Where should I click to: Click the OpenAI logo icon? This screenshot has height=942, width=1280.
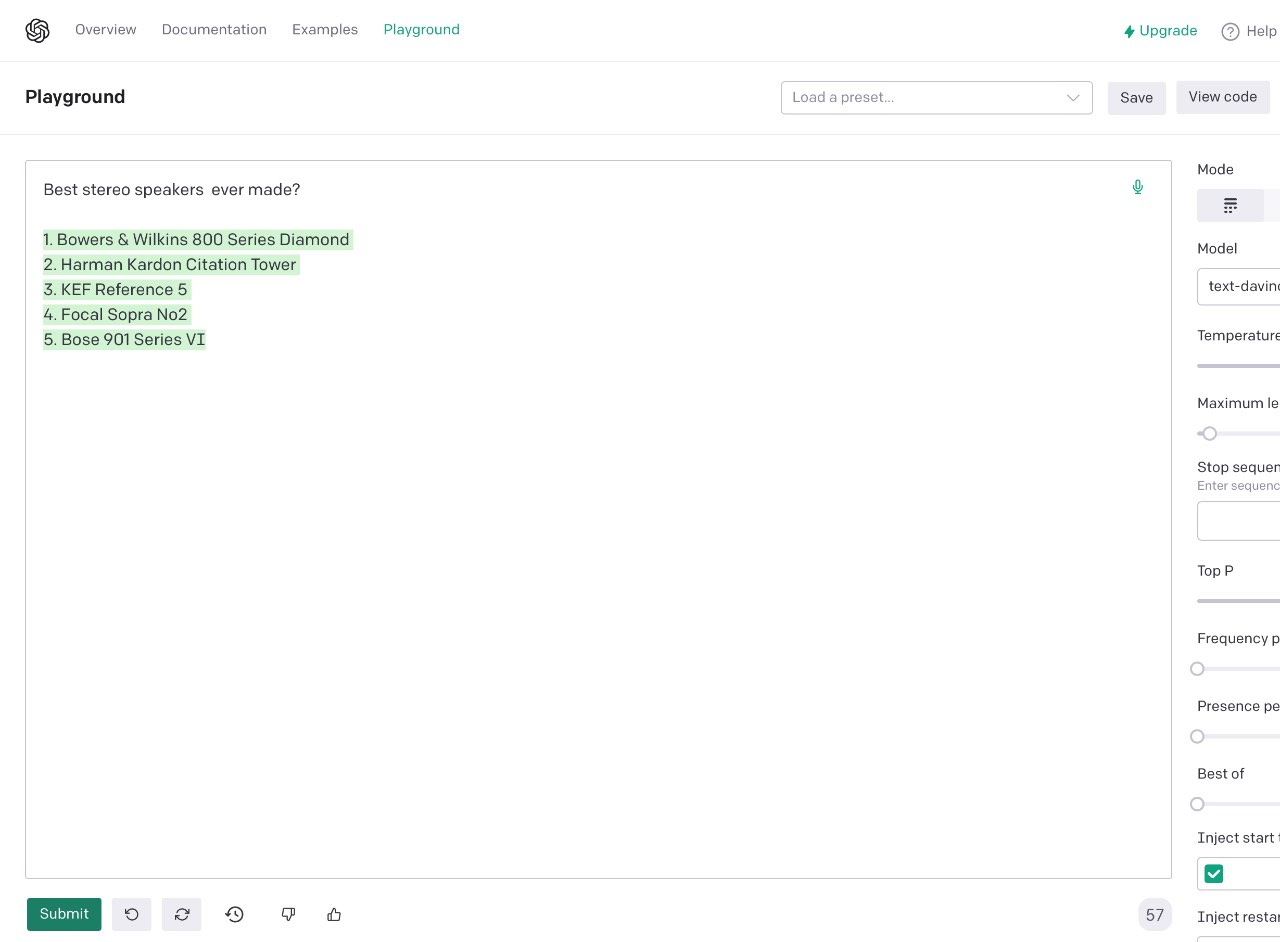(38, 31)
